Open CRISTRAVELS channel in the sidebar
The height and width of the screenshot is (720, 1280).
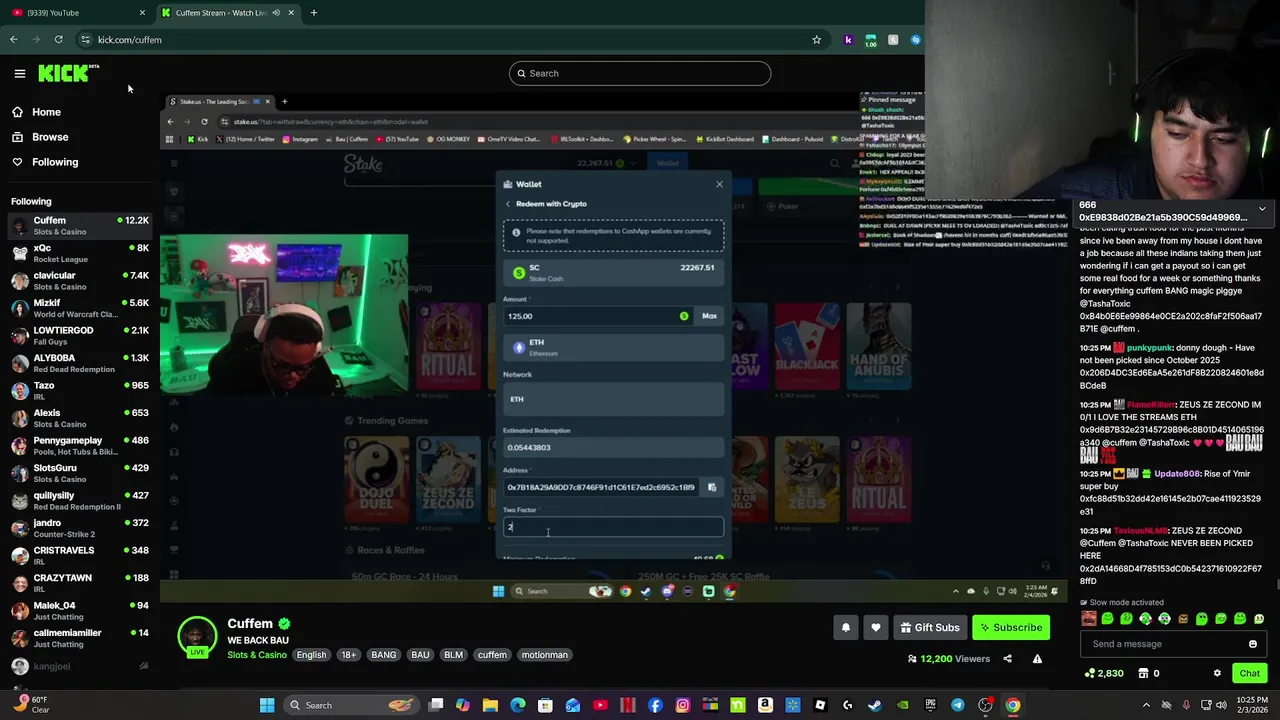click(78, 556)
